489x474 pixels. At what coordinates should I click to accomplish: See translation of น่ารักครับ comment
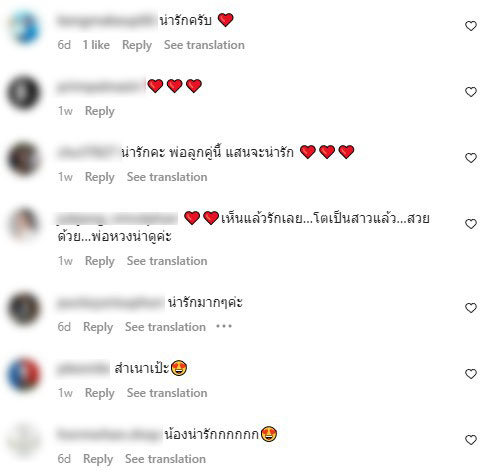pos(204,45)
